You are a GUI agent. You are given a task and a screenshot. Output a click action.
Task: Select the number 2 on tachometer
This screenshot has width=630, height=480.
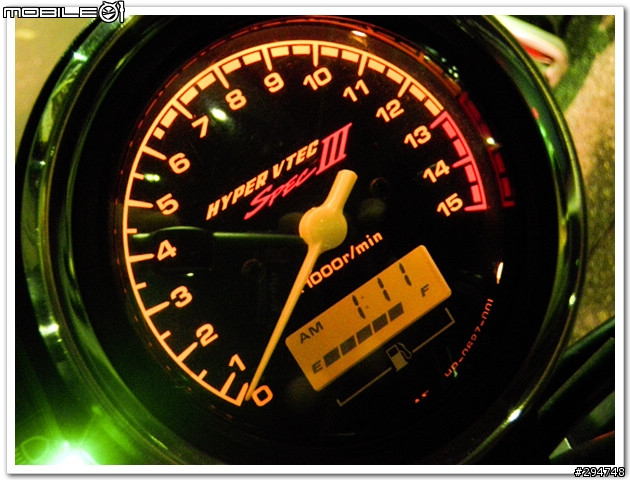pyautogui.click(x=207, y=335)
